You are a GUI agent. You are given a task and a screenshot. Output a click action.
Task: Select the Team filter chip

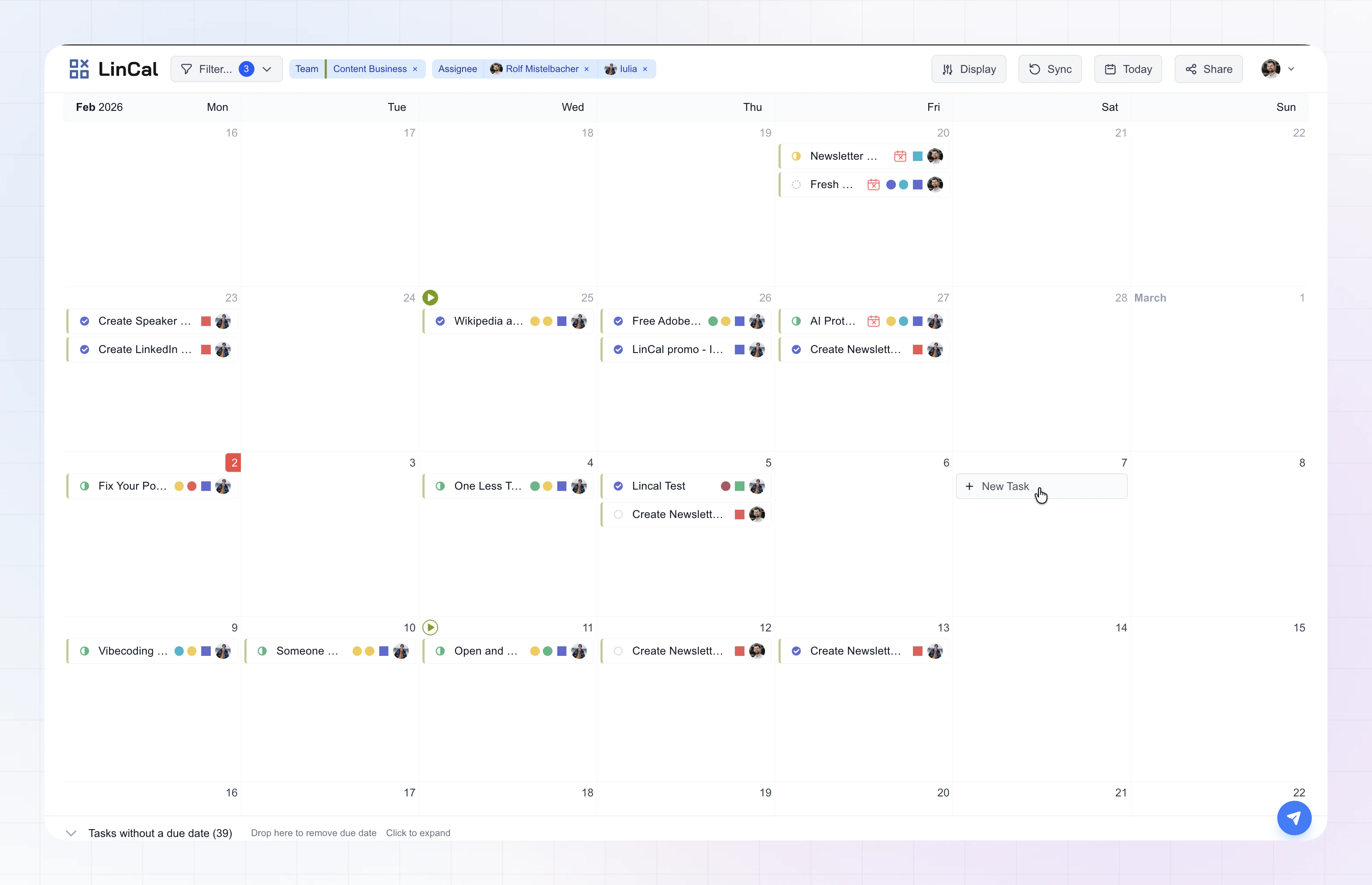point(307,69)
